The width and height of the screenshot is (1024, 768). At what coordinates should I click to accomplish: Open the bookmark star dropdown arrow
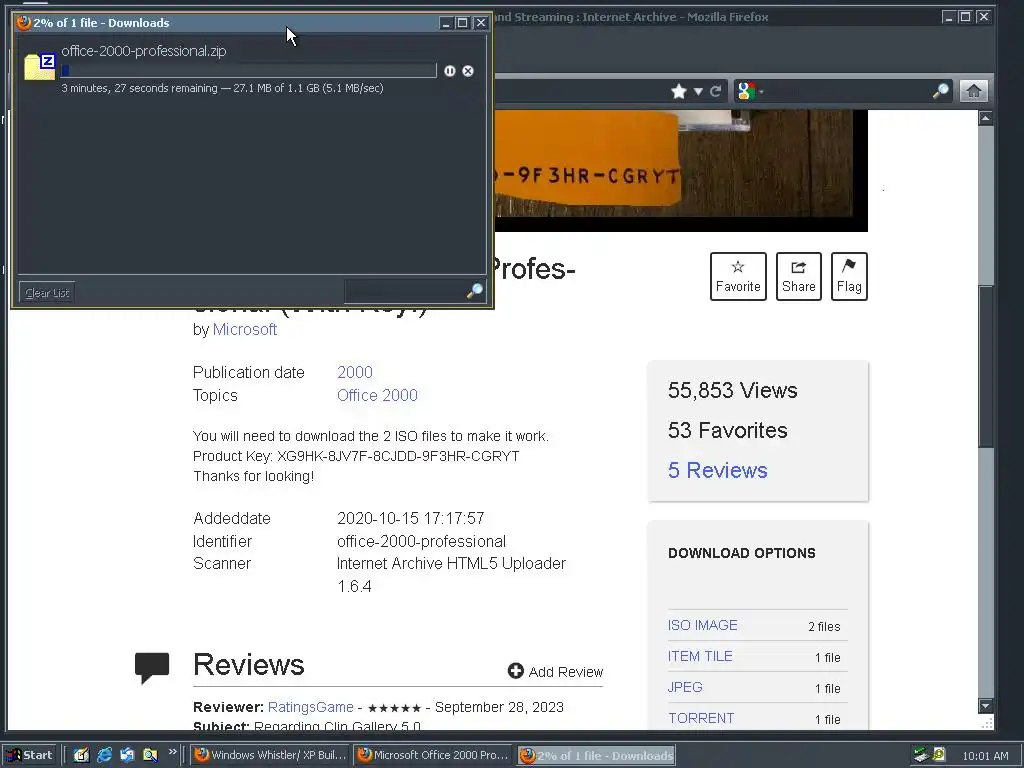click(x=698, y=91)
